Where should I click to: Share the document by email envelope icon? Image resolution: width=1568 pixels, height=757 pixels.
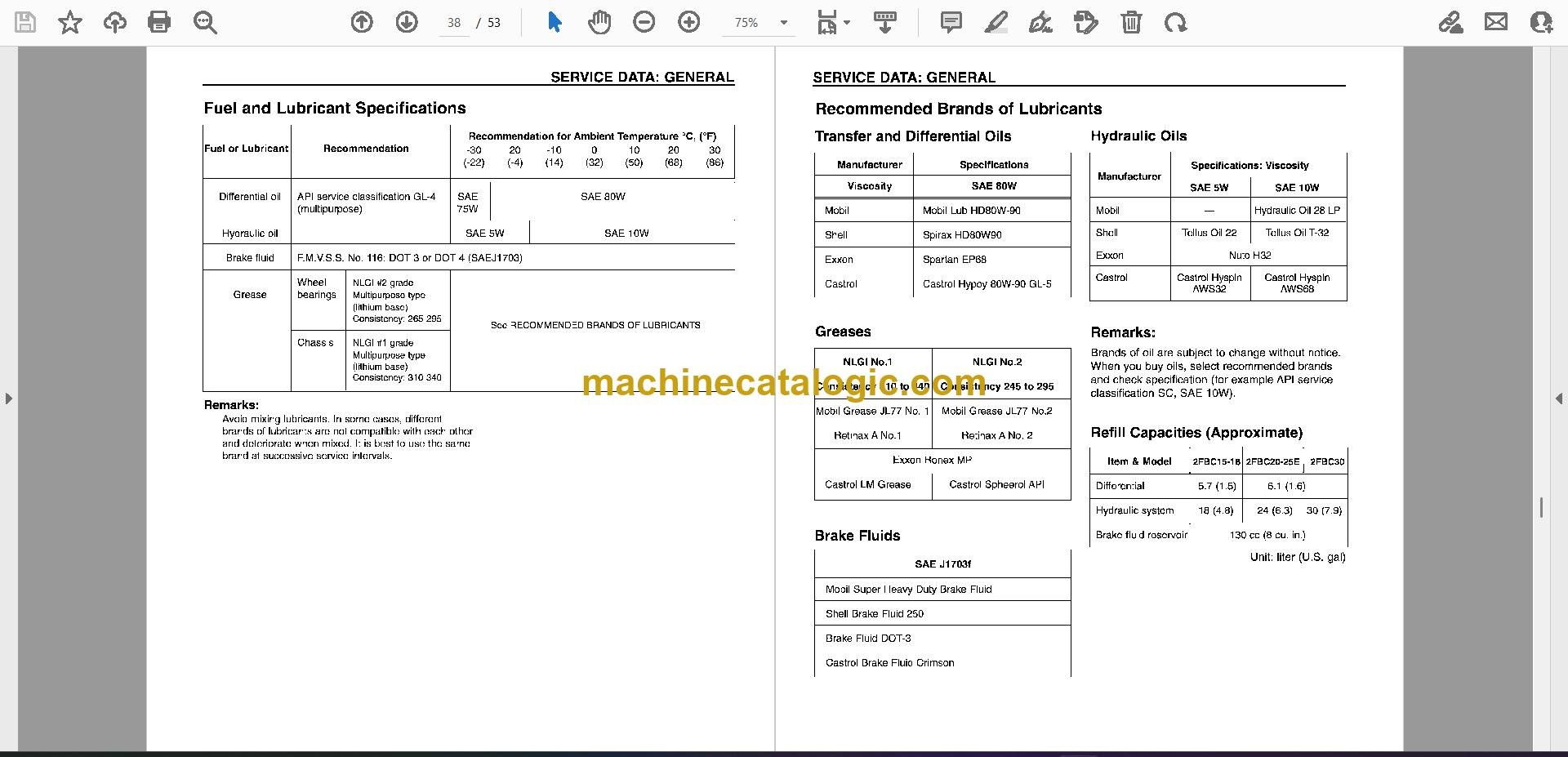[1496, 23]
